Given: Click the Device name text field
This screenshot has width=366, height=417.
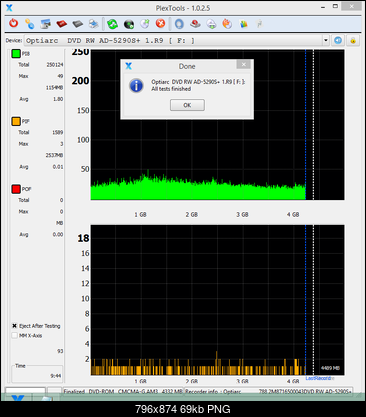Looking at the screenshot, I should click(174, 40).
